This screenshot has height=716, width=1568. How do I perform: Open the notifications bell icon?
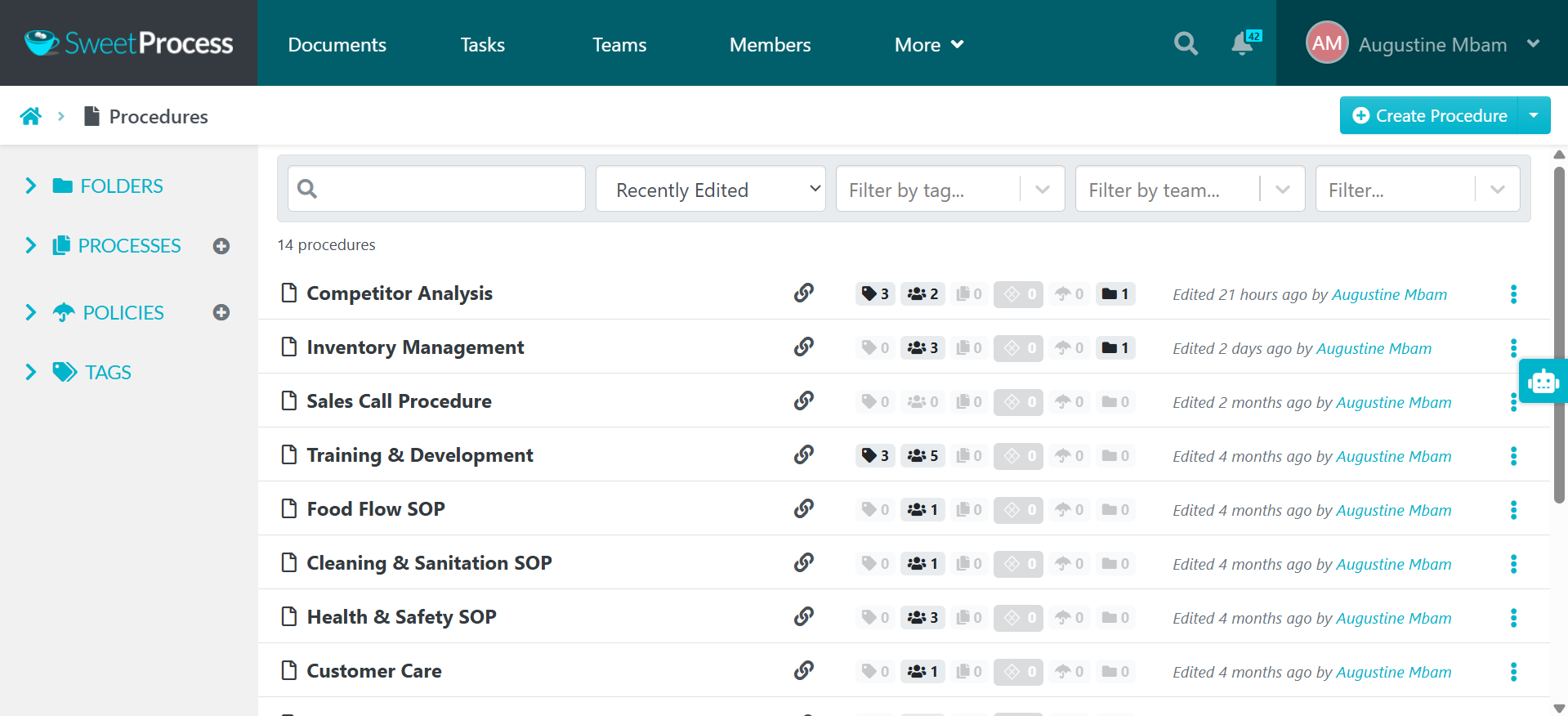click(1242, 43)
